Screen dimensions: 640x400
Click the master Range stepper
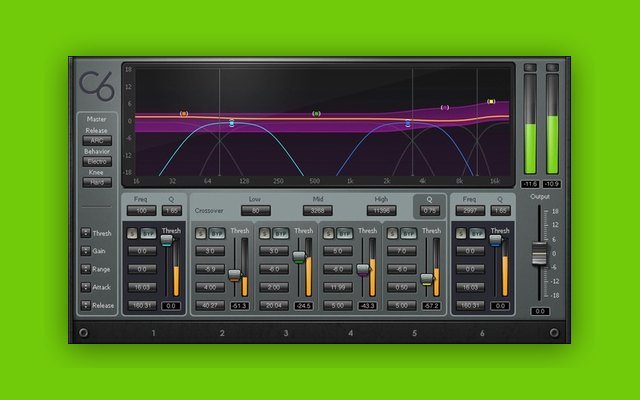point(85,269)
